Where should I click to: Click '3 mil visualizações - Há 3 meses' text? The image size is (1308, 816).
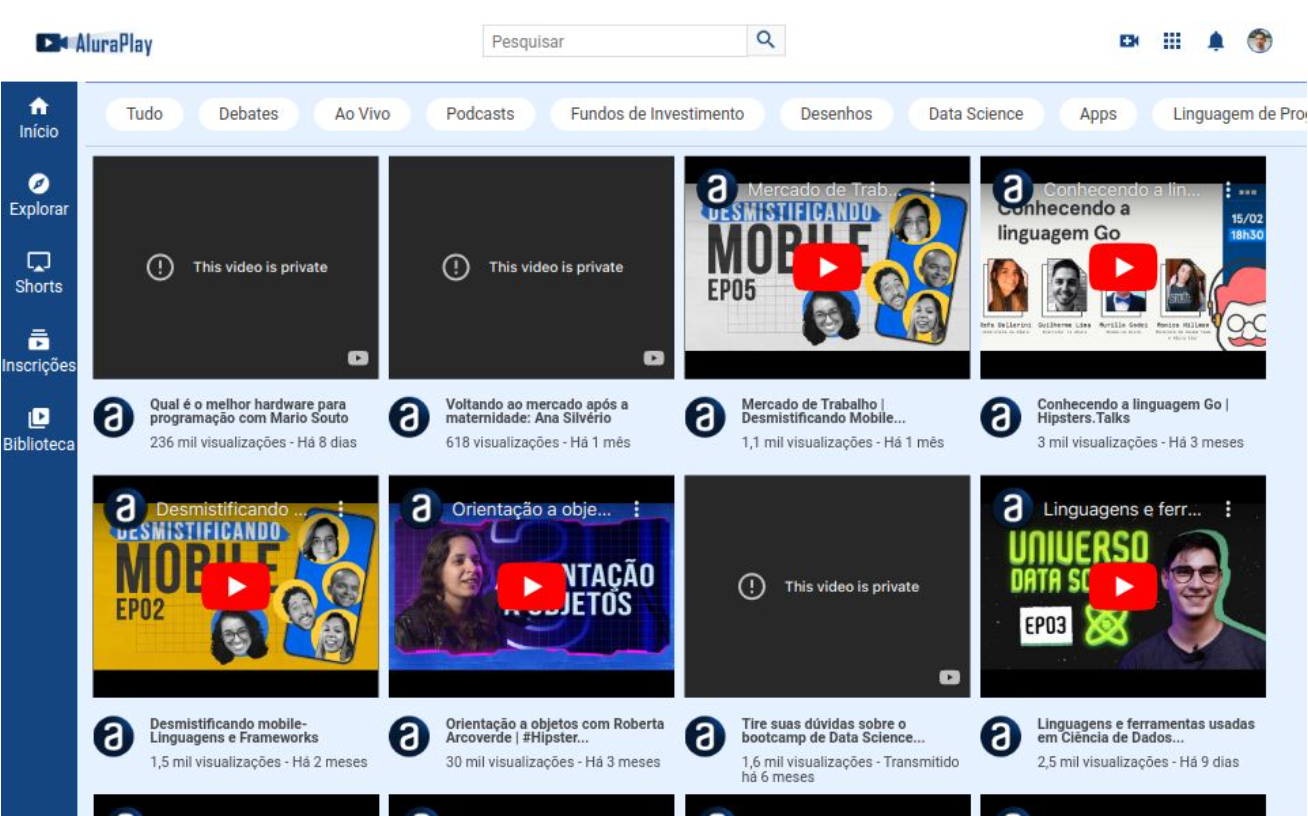pos(1140,442)
